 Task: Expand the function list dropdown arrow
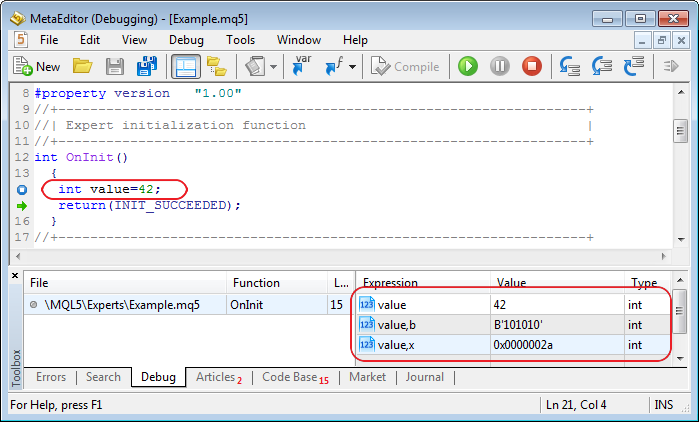(353, 67)
